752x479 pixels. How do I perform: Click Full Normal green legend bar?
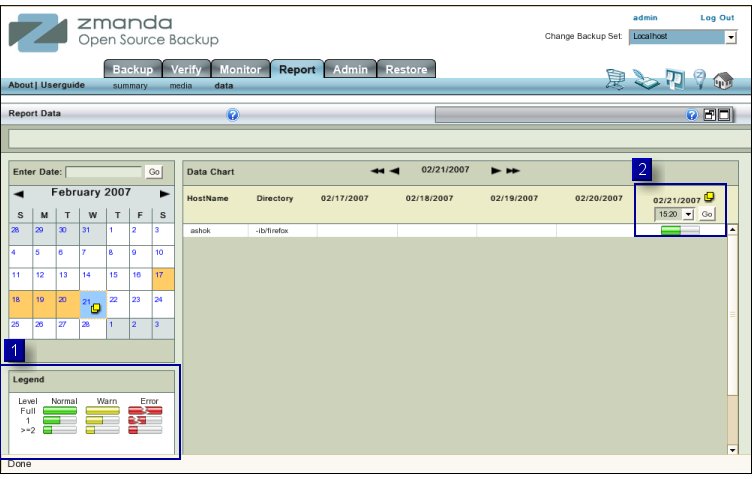(x=60, y=411)
